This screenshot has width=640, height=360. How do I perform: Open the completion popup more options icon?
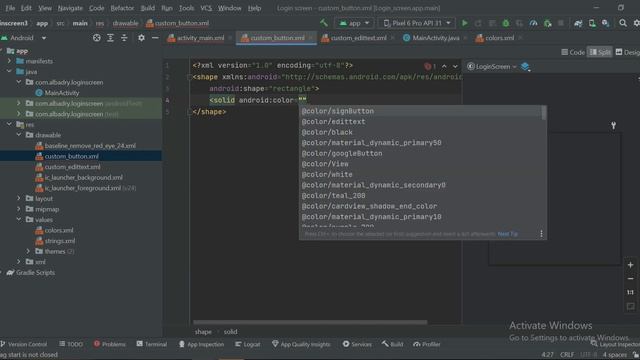click(x=541, y=234)
